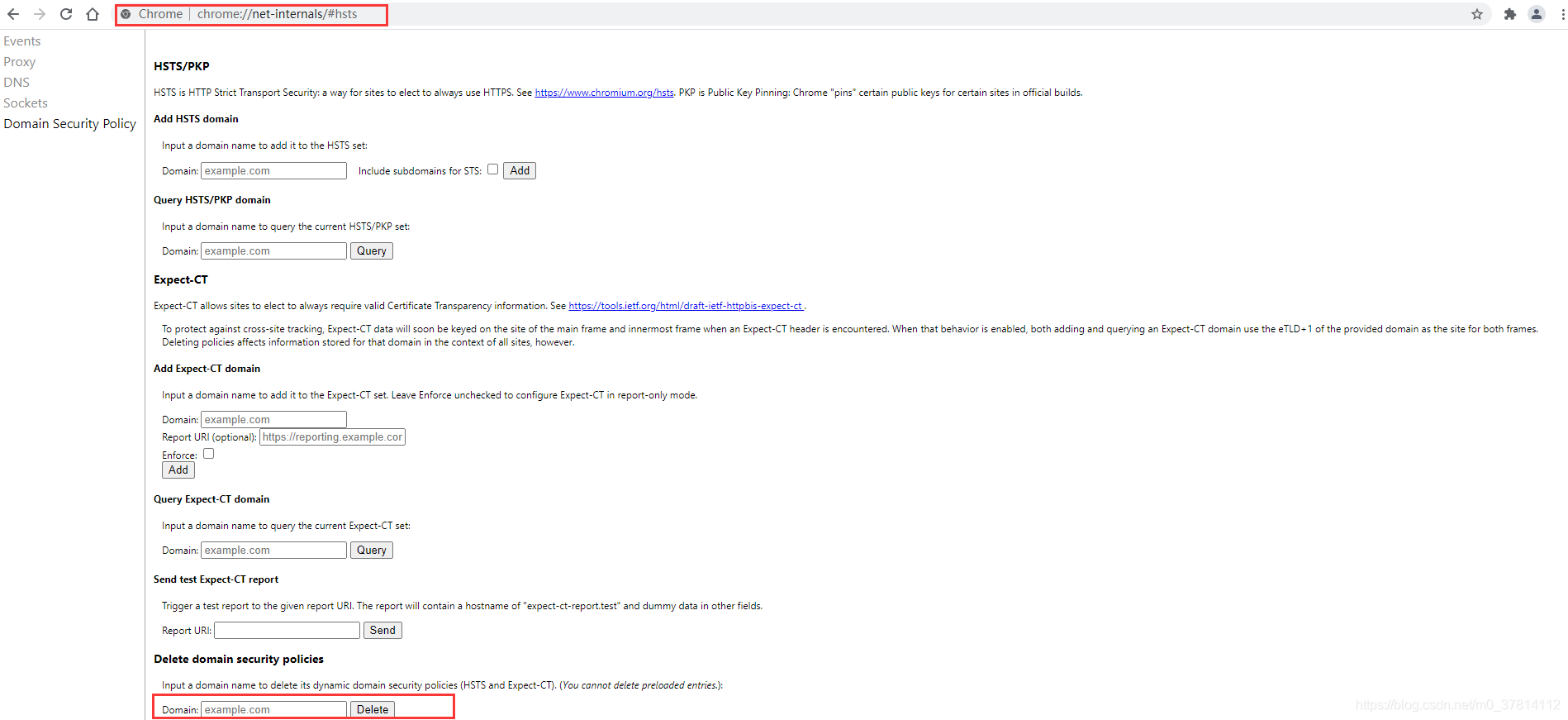Switch to the DNS sidebar tab
Screen dimensions: 1568x720
17,83
